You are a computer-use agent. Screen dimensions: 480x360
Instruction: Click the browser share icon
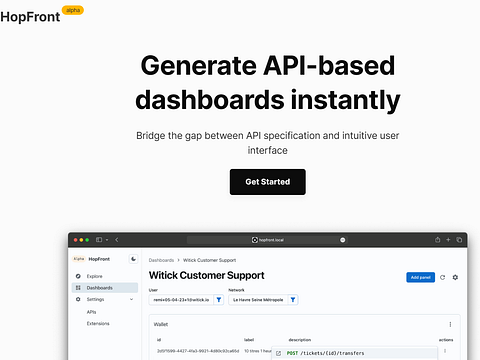click(x=437, y=240)
